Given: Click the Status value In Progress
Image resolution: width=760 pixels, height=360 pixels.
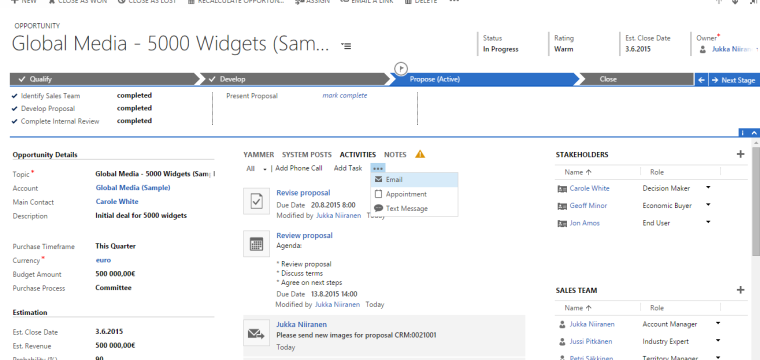Looking at the screenshot, I should (x=501, y=49).
